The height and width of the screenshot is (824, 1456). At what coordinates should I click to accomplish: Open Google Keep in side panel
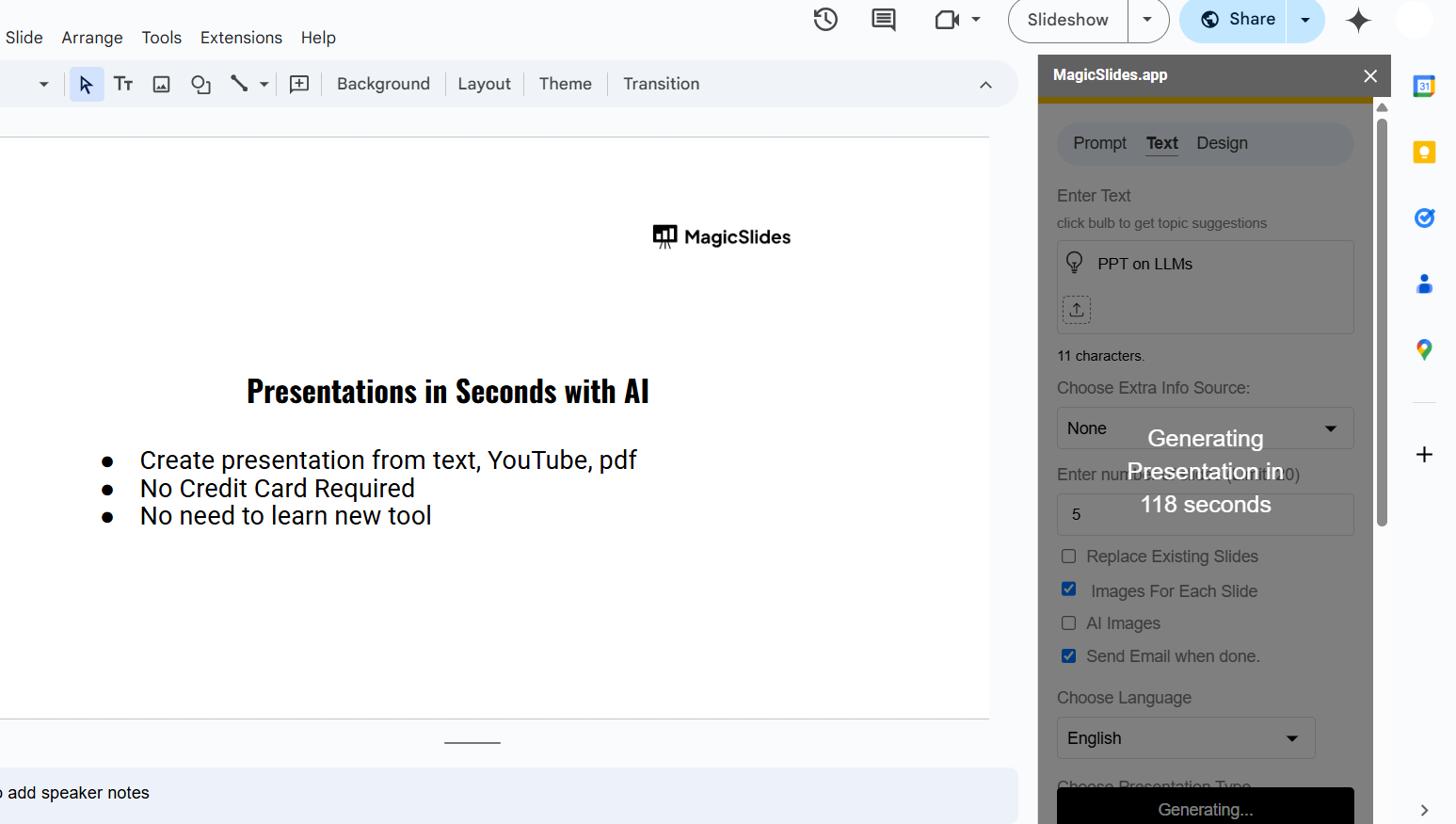click(1424, 153)
